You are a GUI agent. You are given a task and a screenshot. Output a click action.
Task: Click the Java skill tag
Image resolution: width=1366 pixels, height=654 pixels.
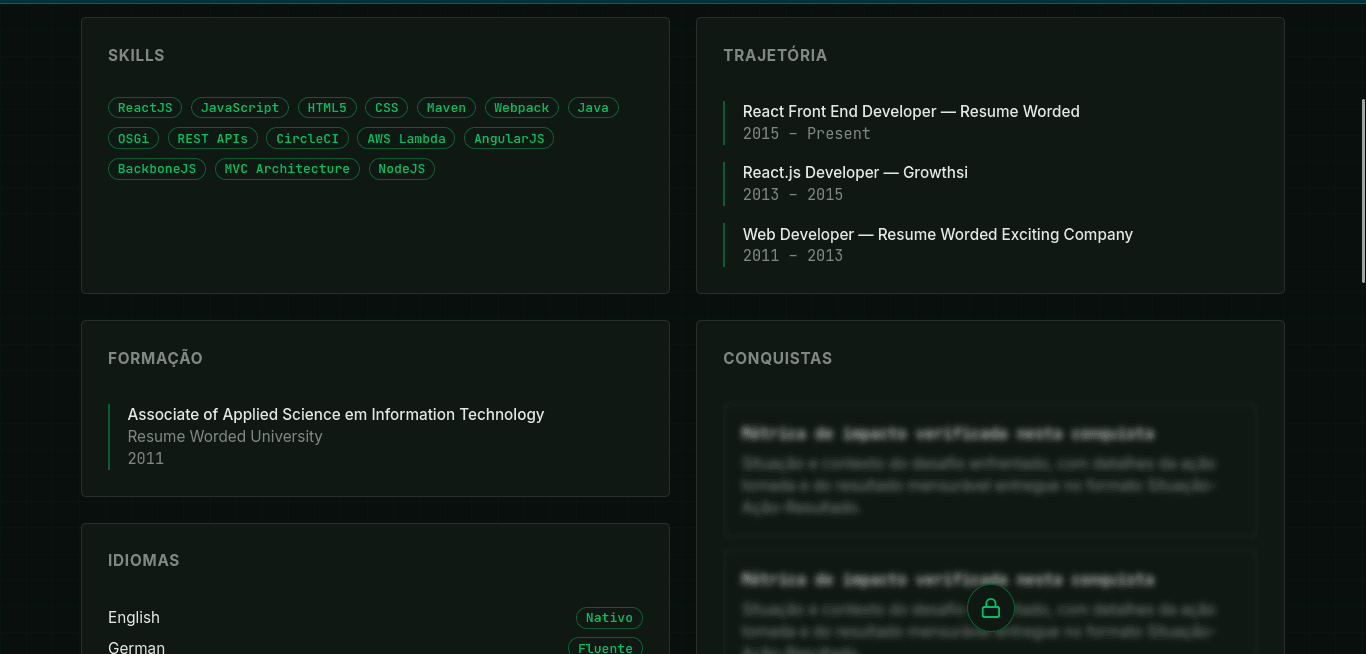click(x=593, y=108)
